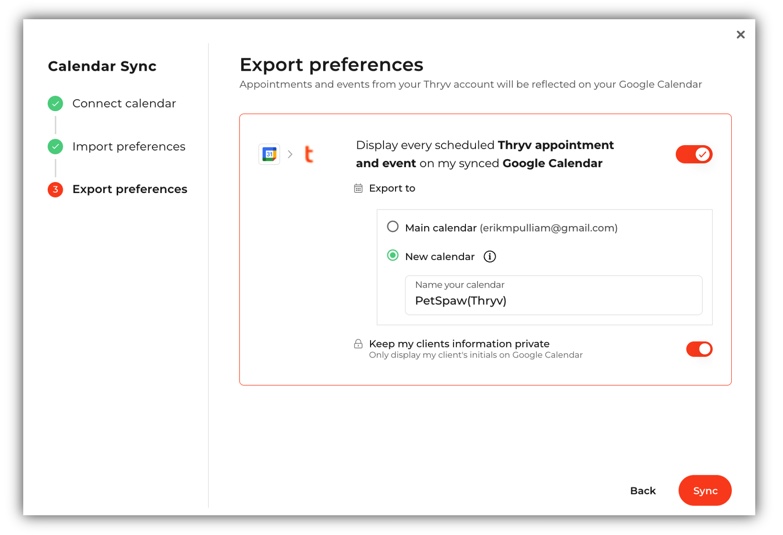783x535 pixels.
Task: Open the Export preferences step
Action: pos(129,189)
